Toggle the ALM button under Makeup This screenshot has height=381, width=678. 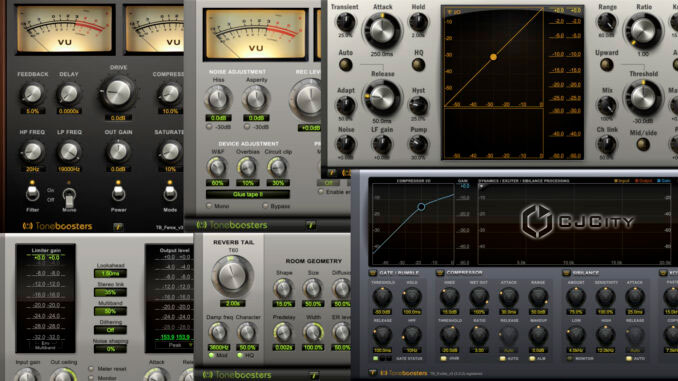[x=531, y=359]
